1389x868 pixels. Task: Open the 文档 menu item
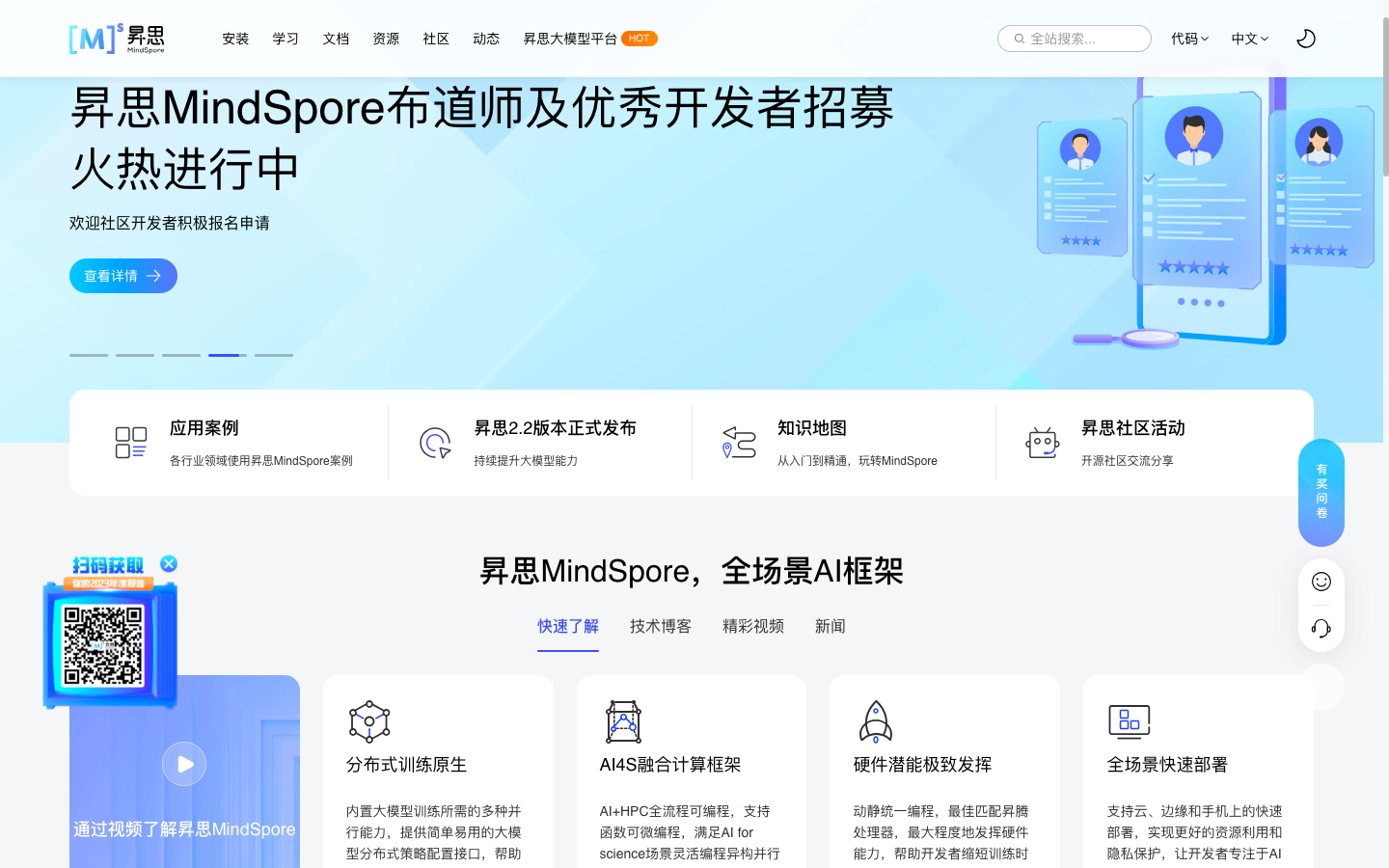coord(336,39)
